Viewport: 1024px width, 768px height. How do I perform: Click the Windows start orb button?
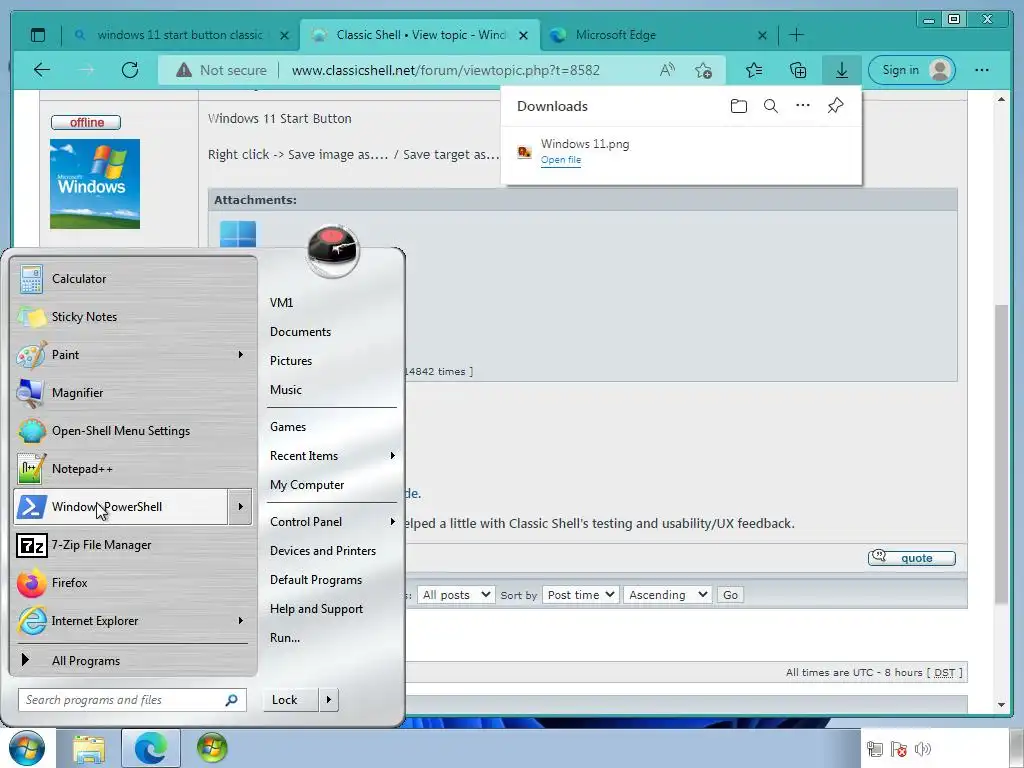coord(27,748)
